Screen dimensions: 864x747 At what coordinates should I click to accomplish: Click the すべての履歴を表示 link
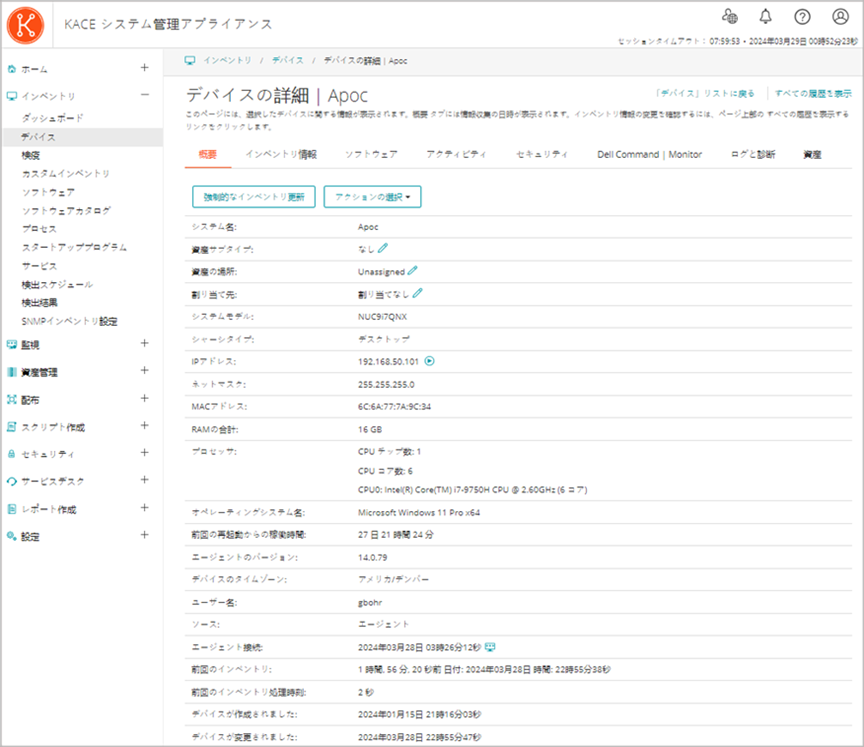click(813, 93)
